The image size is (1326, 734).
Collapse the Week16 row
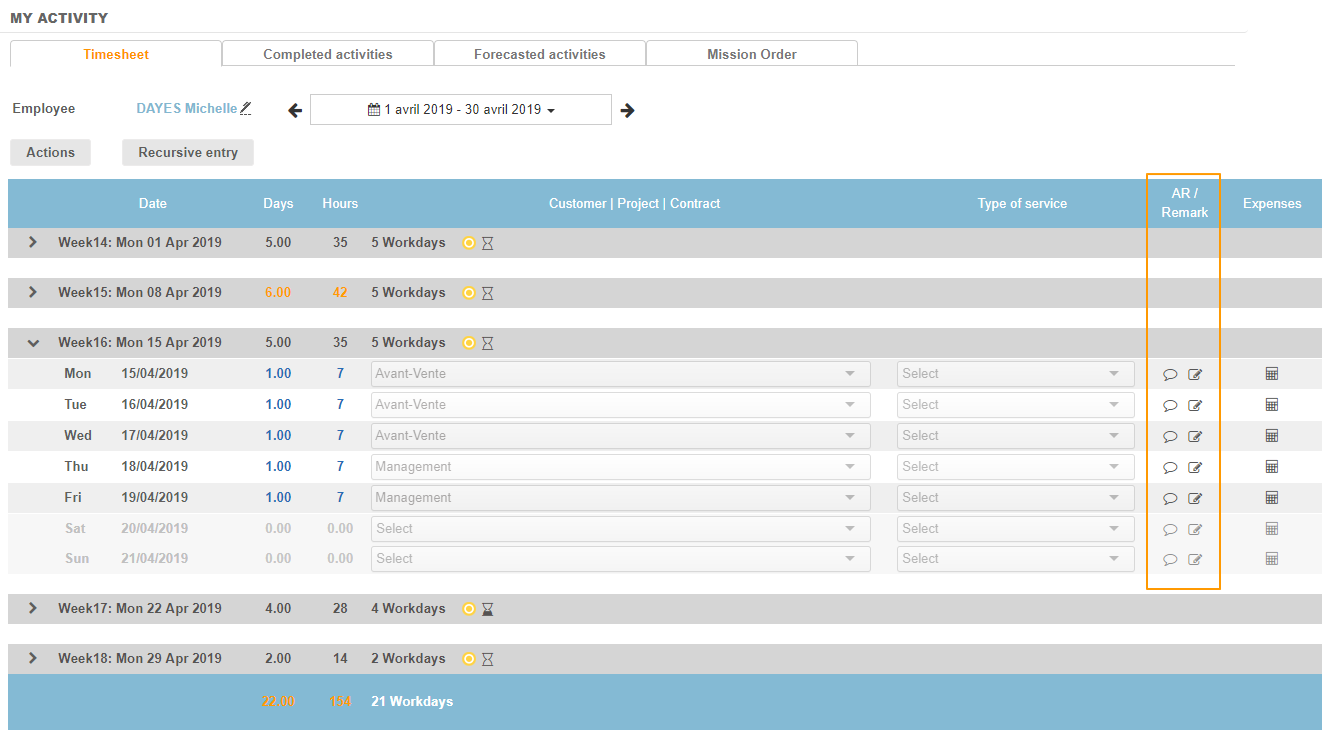[33, 343]
